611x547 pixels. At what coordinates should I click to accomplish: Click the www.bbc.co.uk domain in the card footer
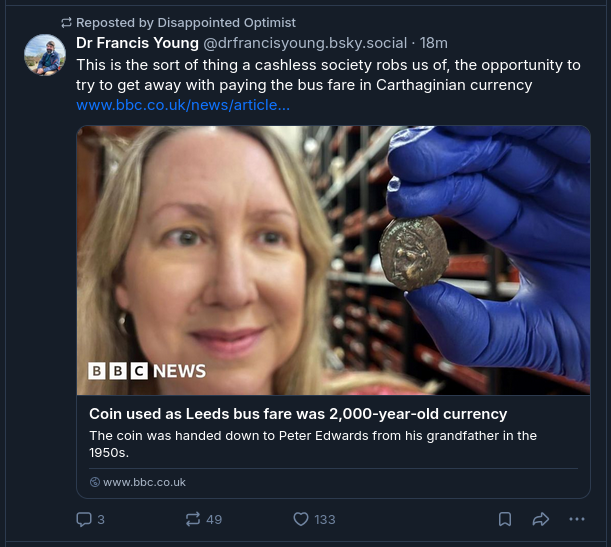click(x=144, y=482)
